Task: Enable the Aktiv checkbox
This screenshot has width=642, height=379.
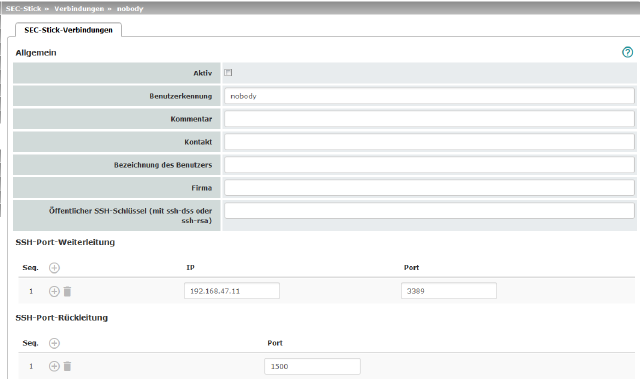Action: click(228, 73)
